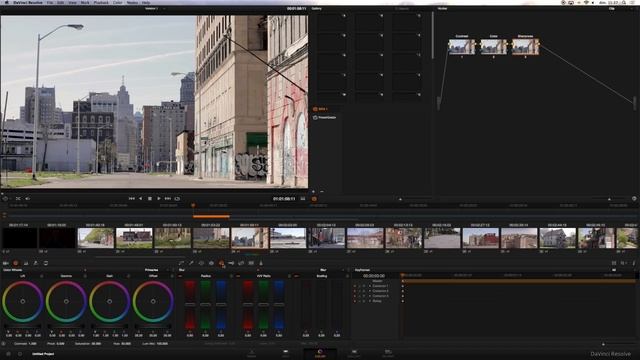Select the highlighted current clip thumbnail
640x360 pixels.
coord(250,238)
